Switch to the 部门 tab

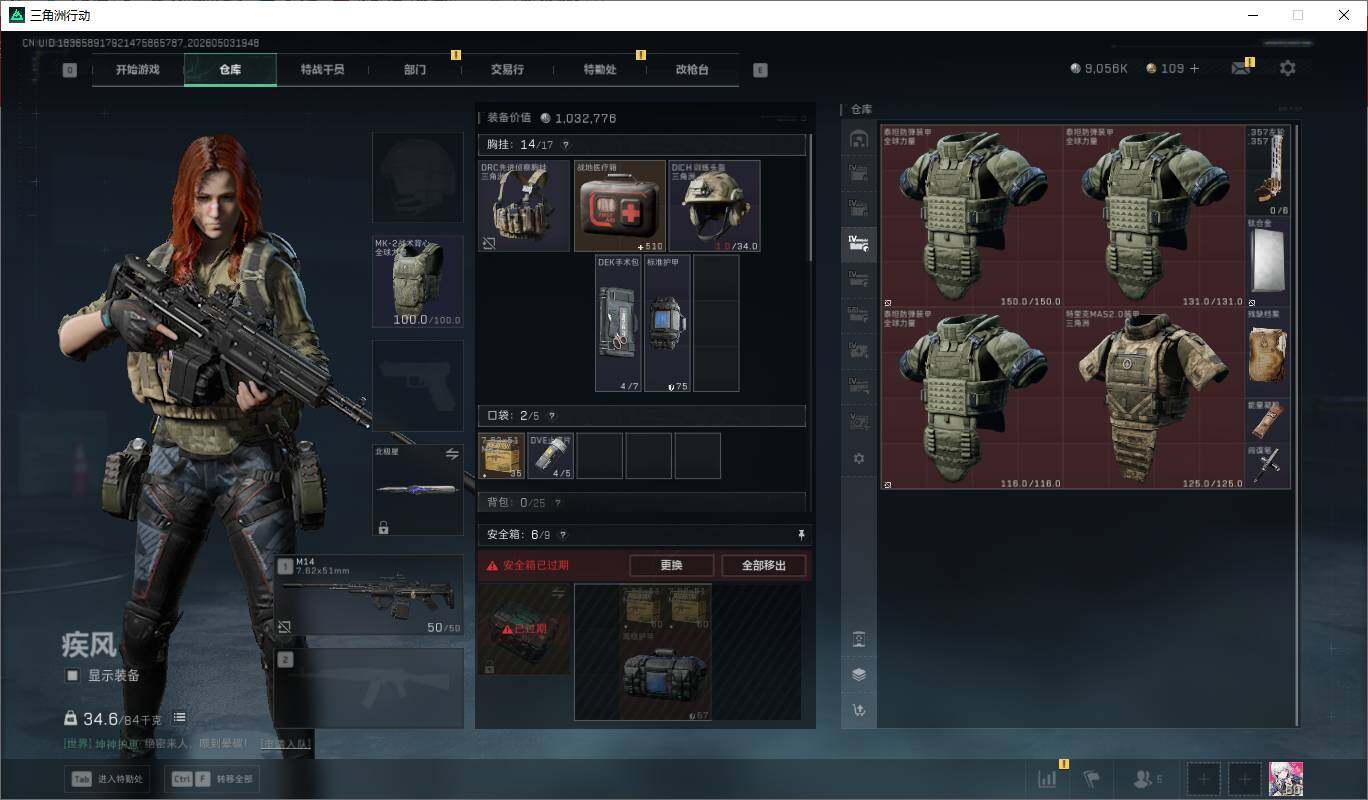coord(415,70)
